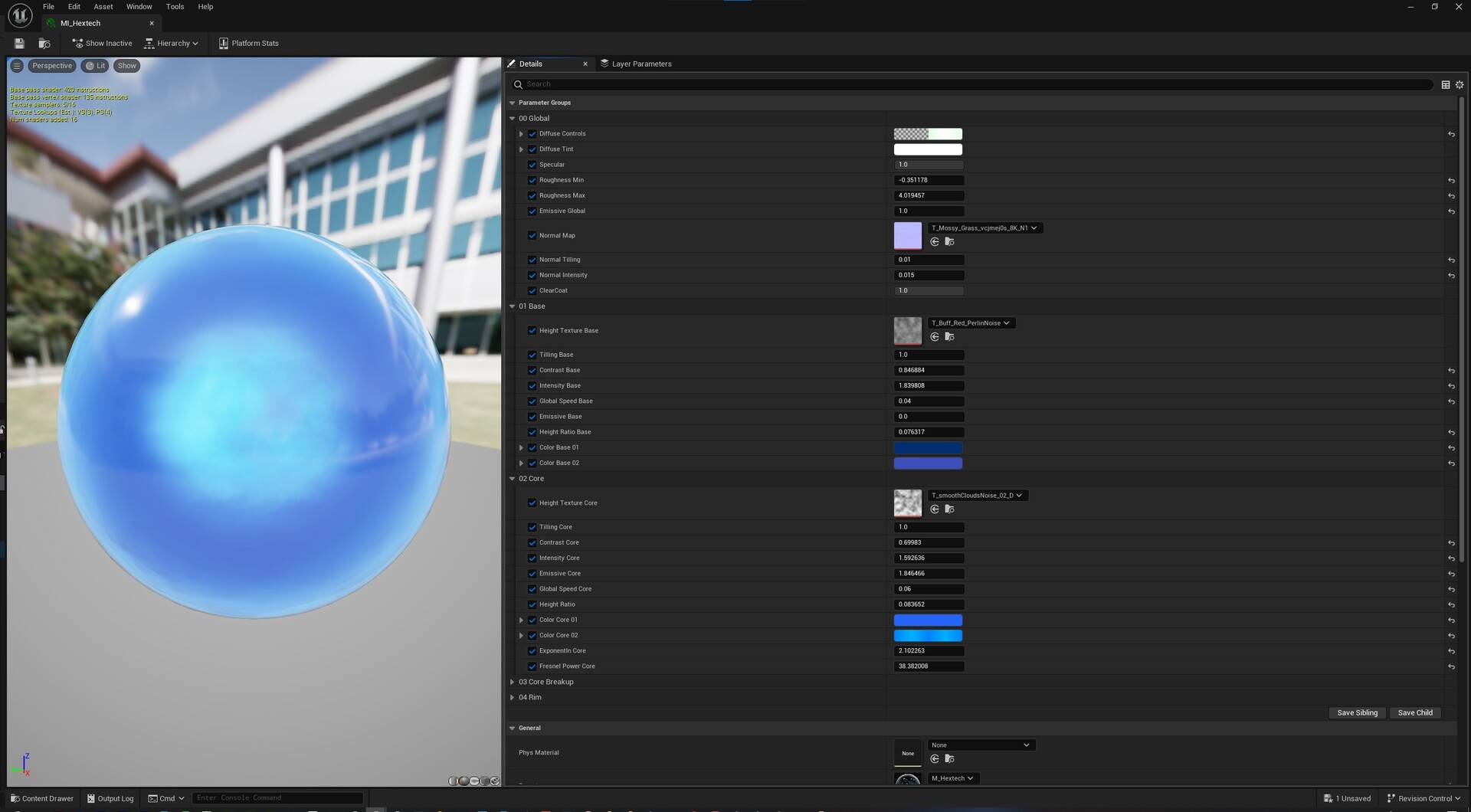Open the Color Core 01 color swatch

pos(928,620)
